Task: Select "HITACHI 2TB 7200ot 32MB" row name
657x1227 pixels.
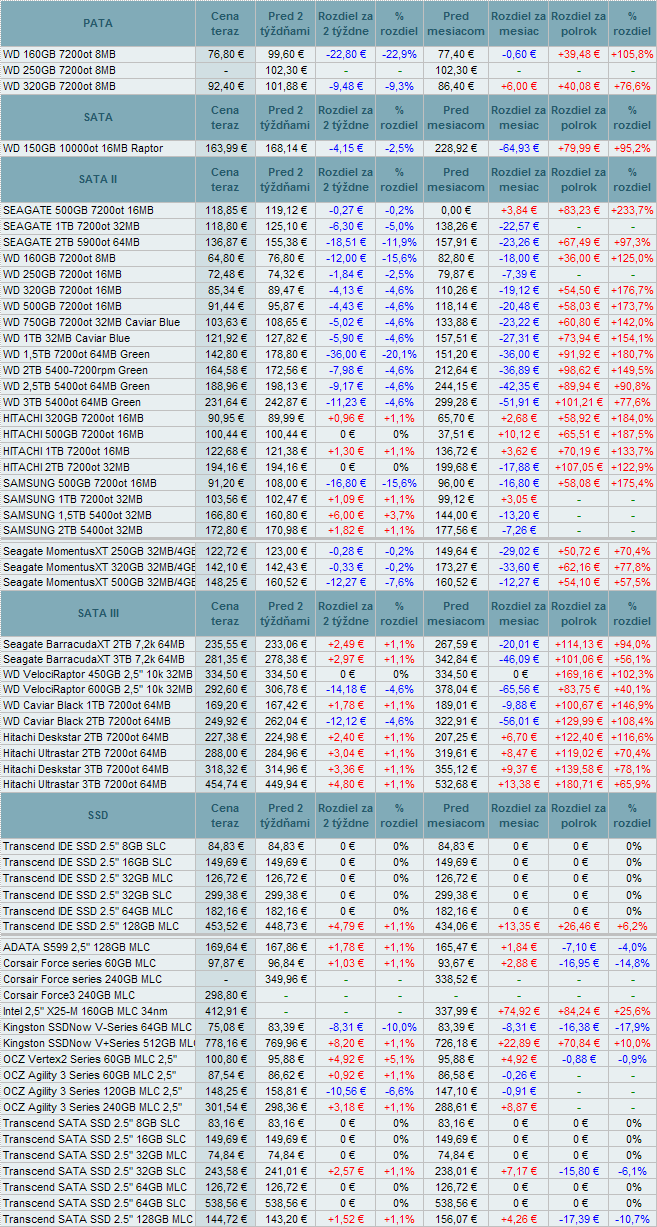Action: tap(67, 466)
